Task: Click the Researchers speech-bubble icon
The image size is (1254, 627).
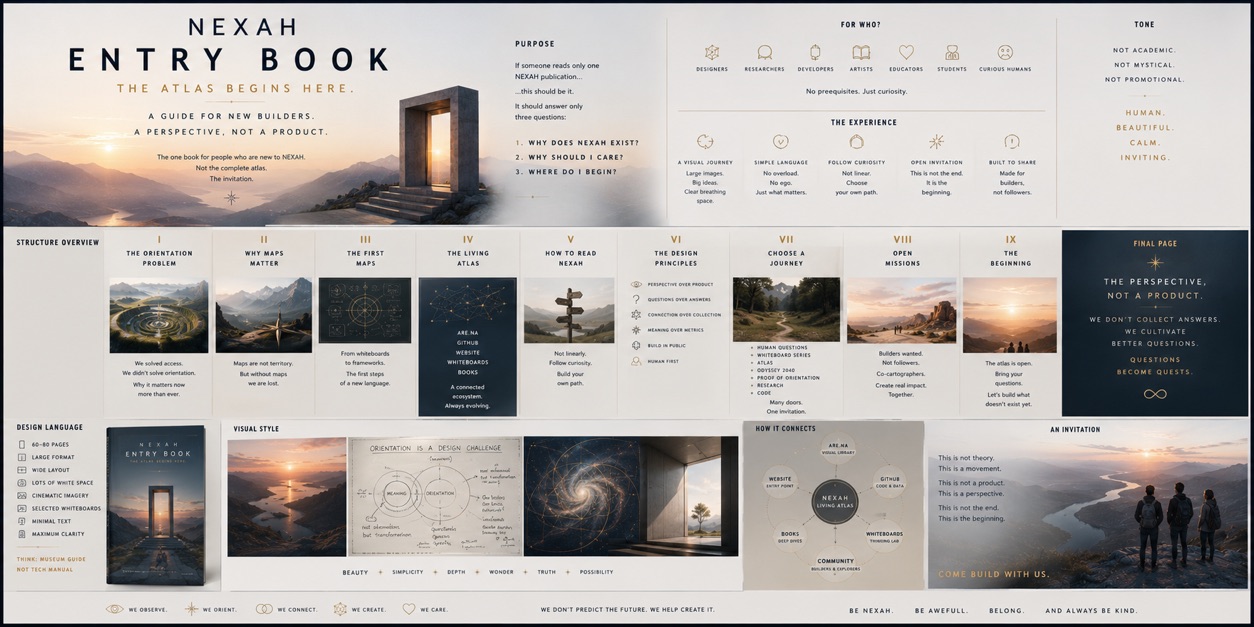Action: click(x=764, y=52)
